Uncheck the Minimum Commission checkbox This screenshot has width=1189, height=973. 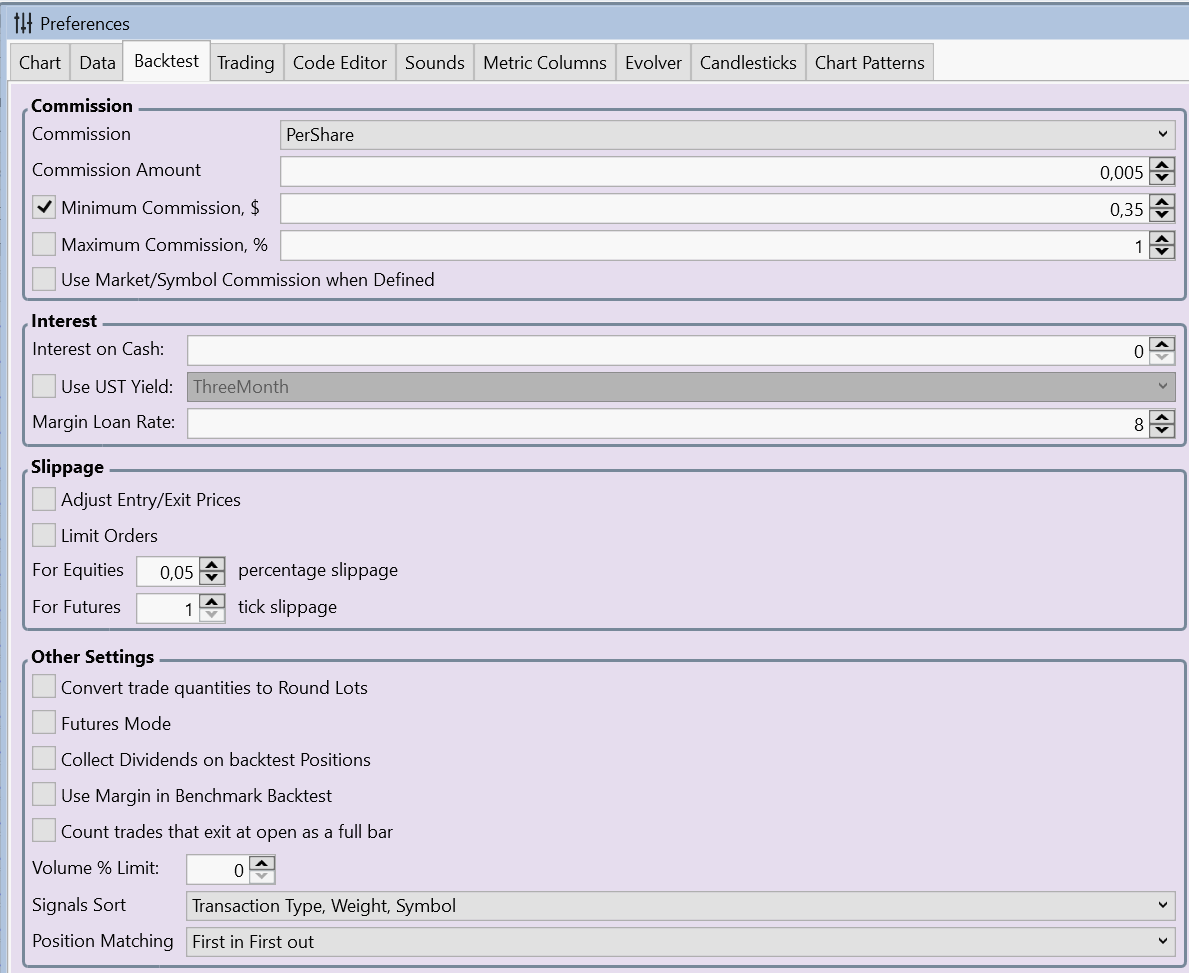(x=44, y=208)
